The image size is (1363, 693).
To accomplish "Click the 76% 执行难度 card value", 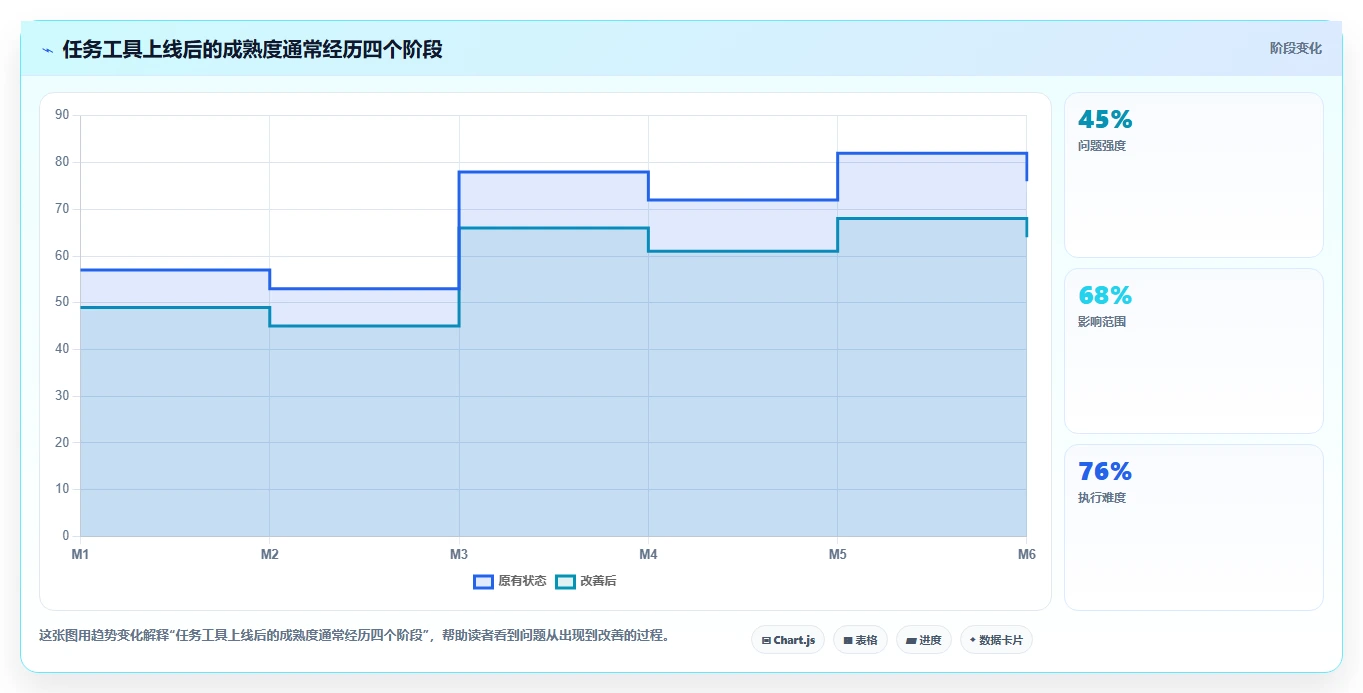I will pos(1105,472).
